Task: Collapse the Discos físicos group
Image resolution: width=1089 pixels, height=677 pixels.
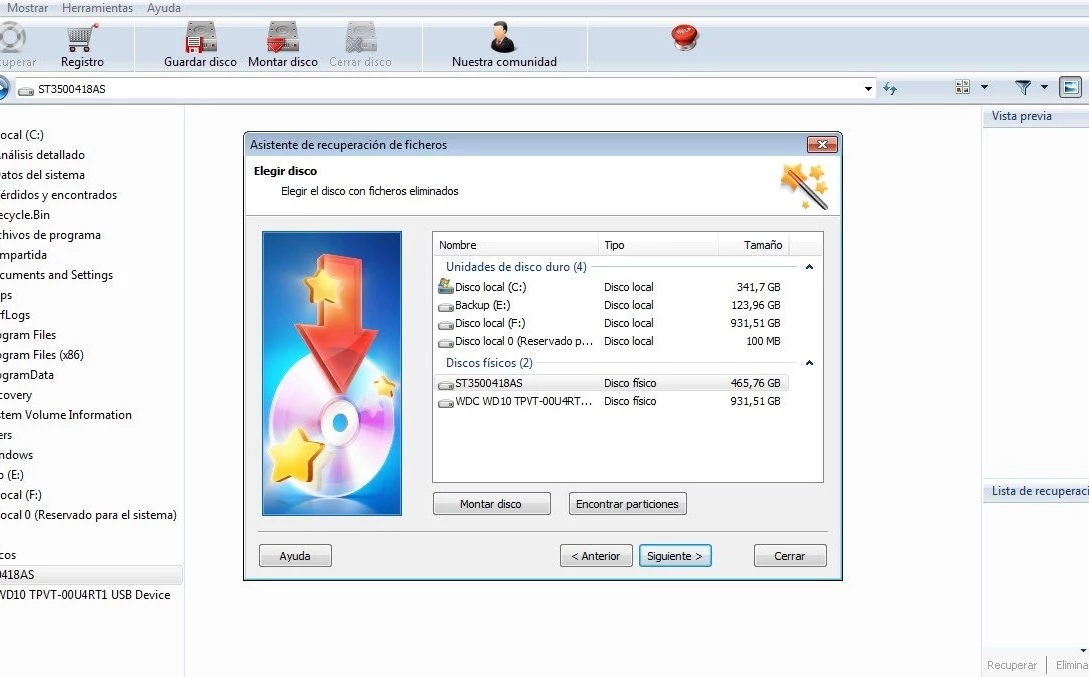Action: pyautogui.click(x=809, y=363)
